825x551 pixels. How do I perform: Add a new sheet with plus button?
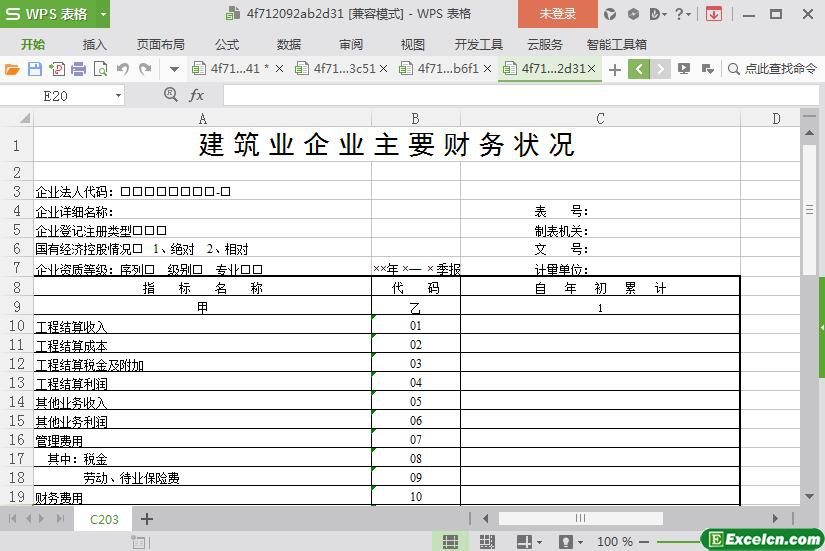[x=147, y=519]
